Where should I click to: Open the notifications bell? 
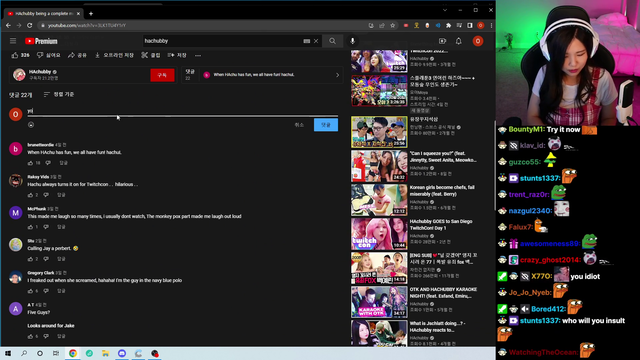point(459,41)
